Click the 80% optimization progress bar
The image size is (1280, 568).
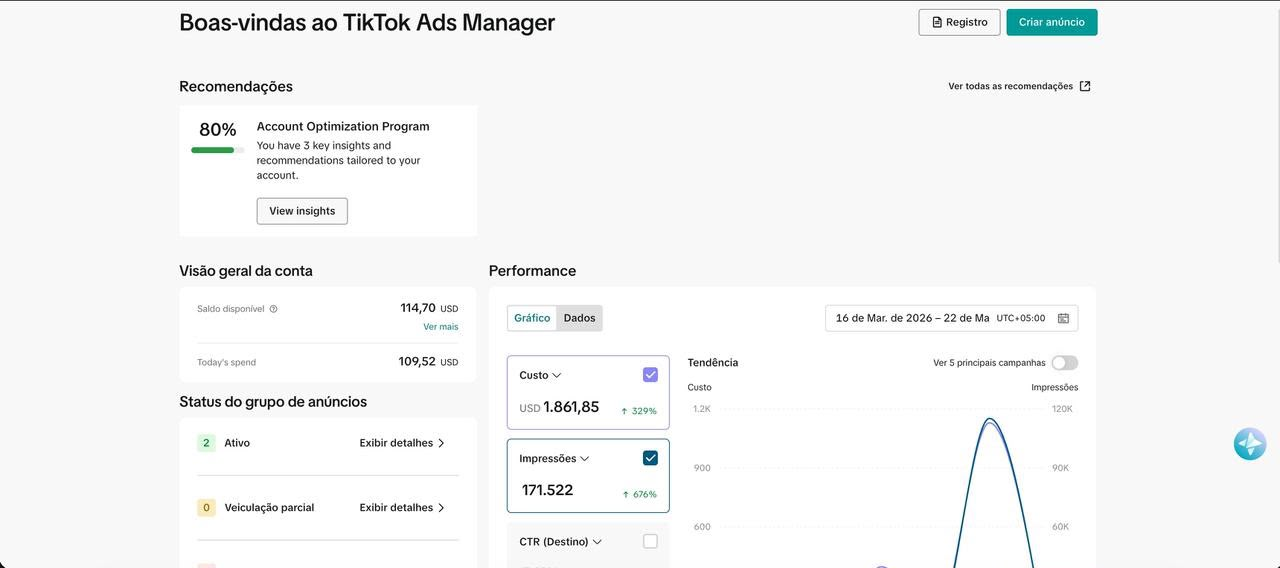(217, 150)
